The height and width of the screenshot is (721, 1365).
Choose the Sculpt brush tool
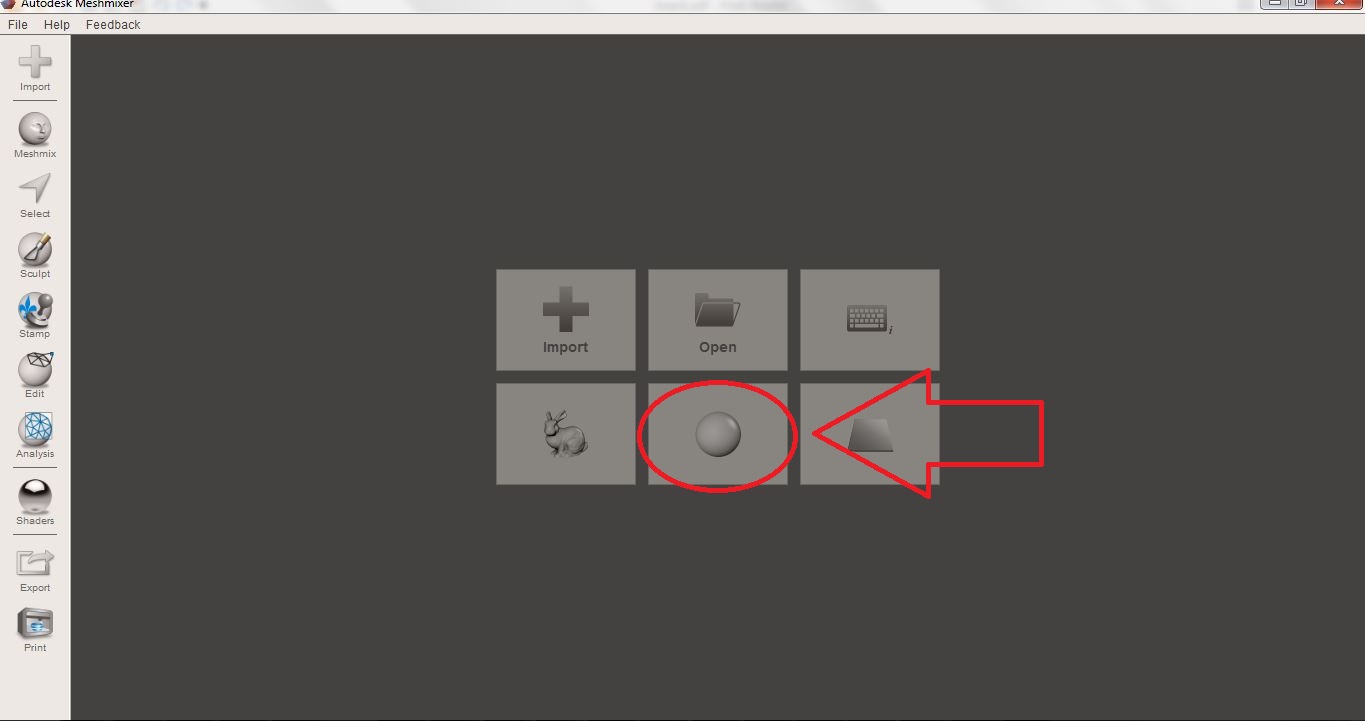click(35, 256)
